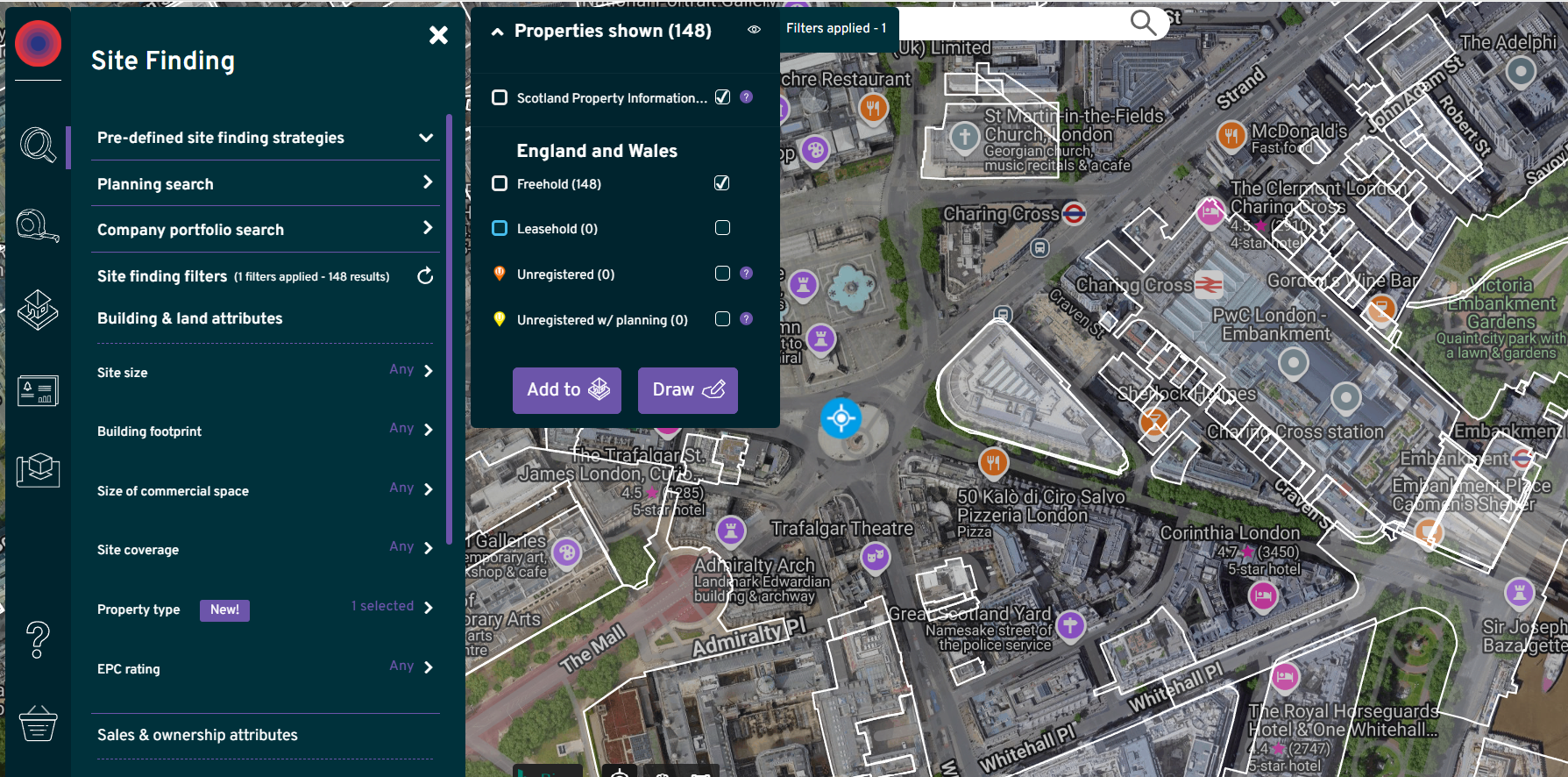Open the basket icon in sidebar
The width and height of the screenshot is (1568, 777).
pyautogui.click(x=38, y=723)
